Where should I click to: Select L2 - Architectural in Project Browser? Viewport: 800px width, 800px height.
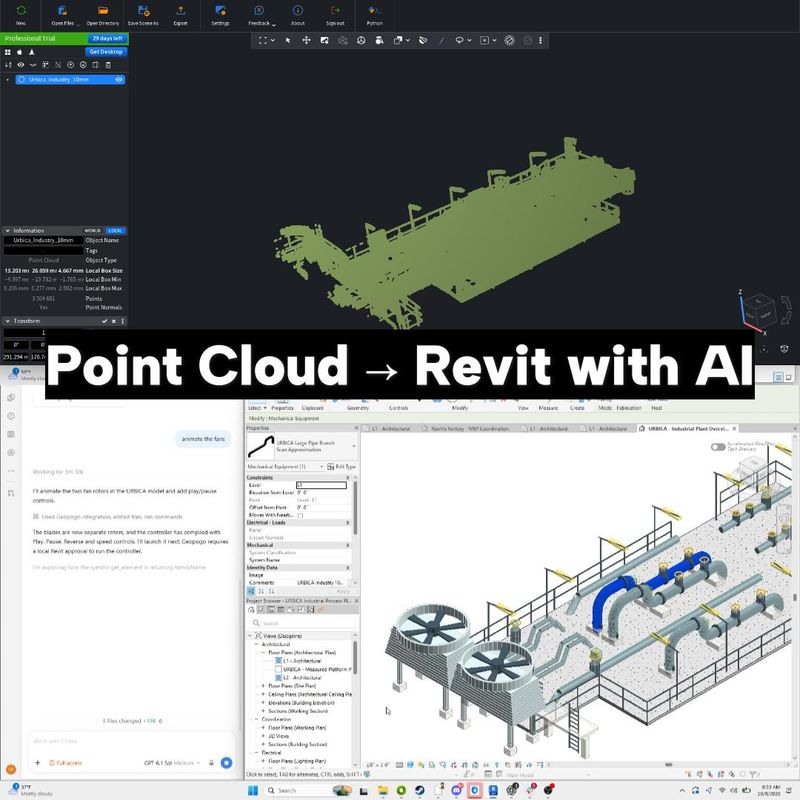[302, 678]
